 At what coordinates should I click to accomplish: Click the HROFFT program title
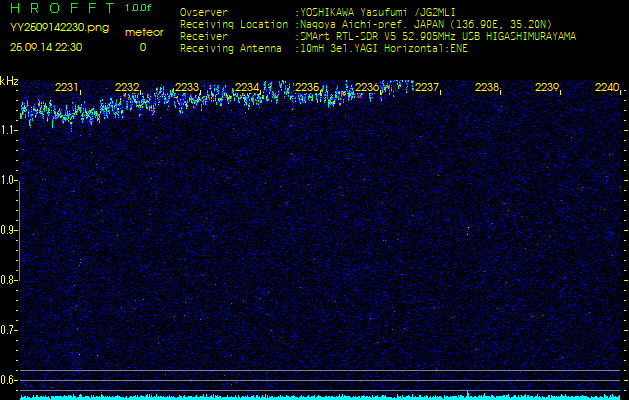[x=63, y=8]
